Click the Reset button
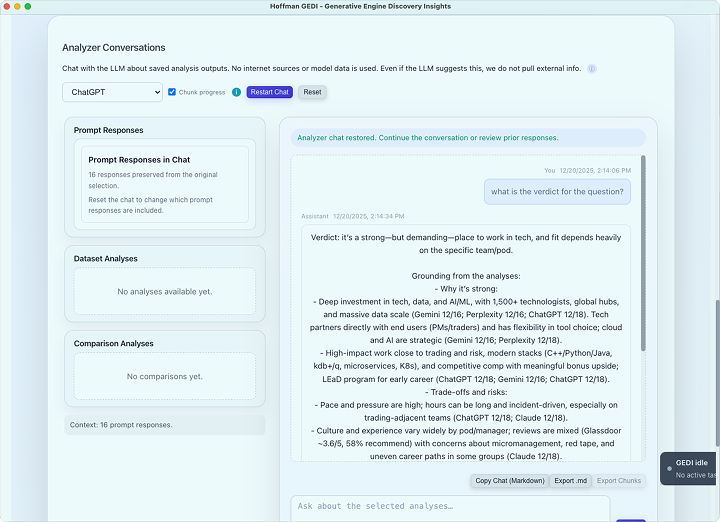The height and width of the screenshot is (522, 720). coord(312,92)
